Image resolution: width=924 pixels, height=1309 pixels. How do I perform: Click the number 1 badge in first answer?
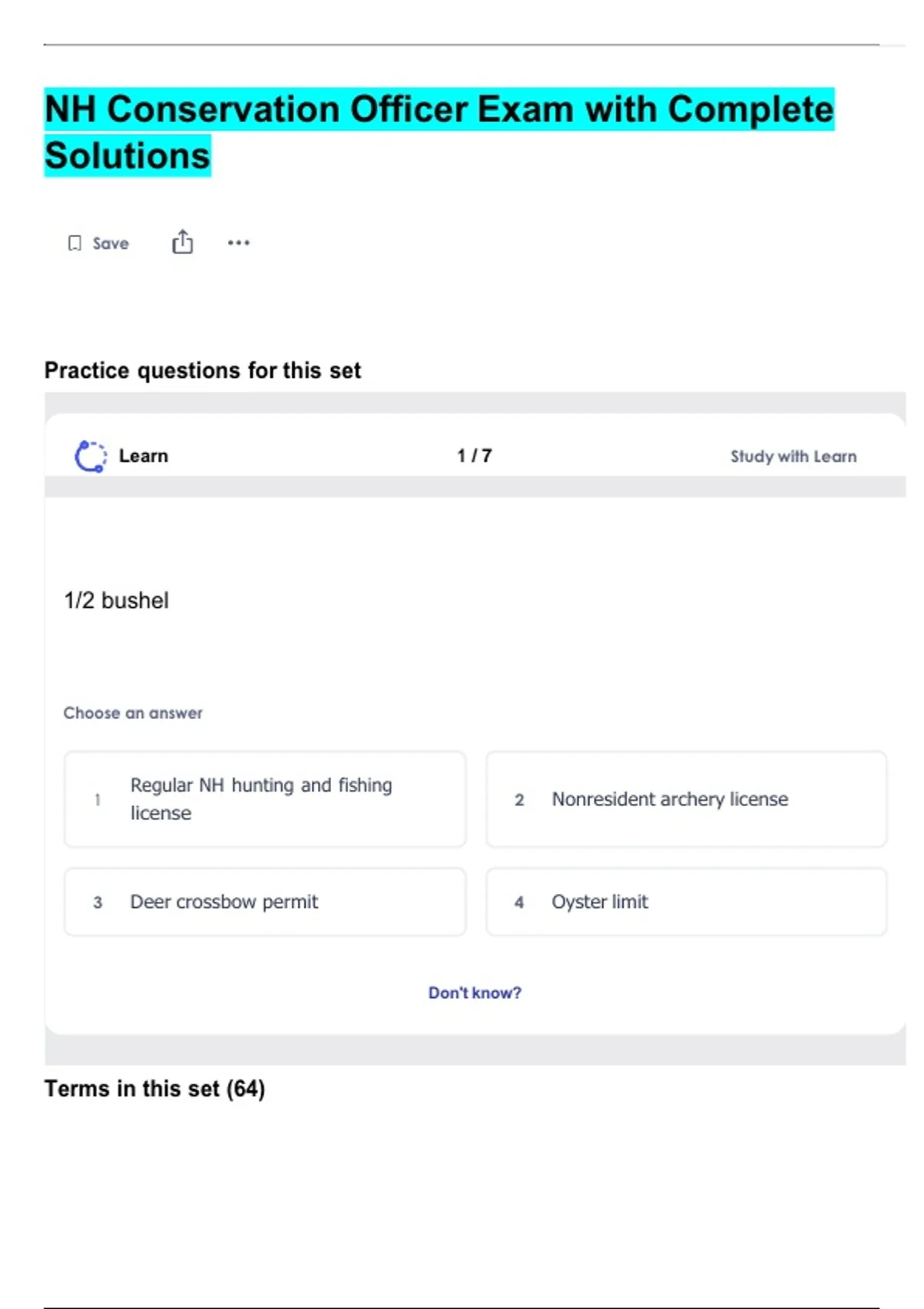(98, 800)
